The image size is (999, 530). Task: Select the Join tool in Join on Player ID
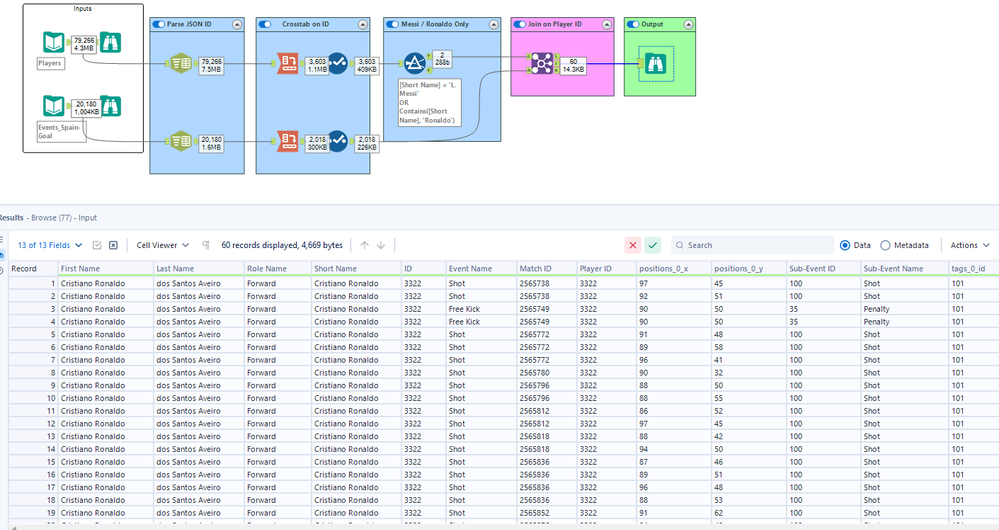542,63
